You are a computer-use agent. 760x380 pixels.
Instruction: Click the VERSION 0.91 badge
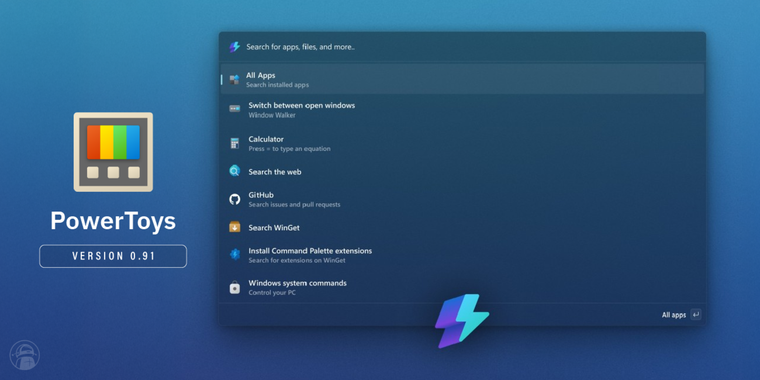click(113, 256)
